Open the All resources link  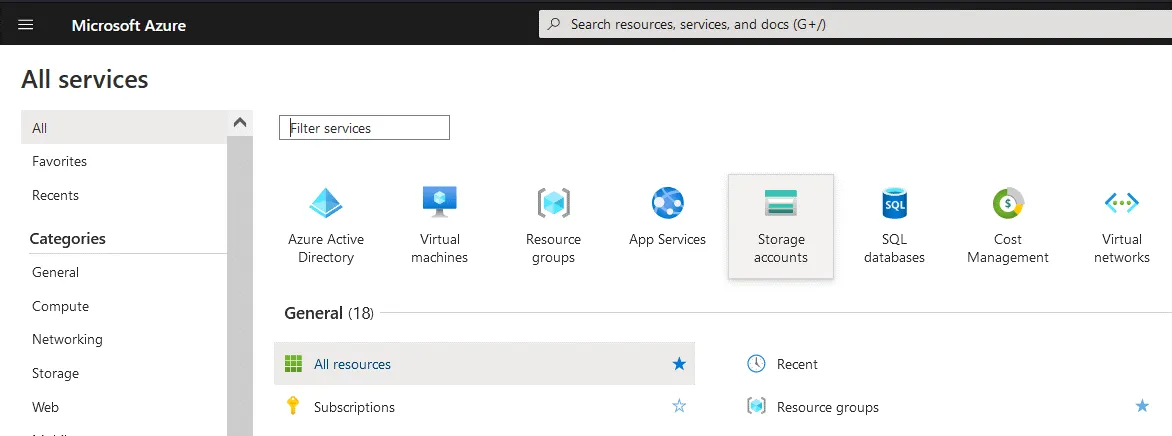[352, 364]
